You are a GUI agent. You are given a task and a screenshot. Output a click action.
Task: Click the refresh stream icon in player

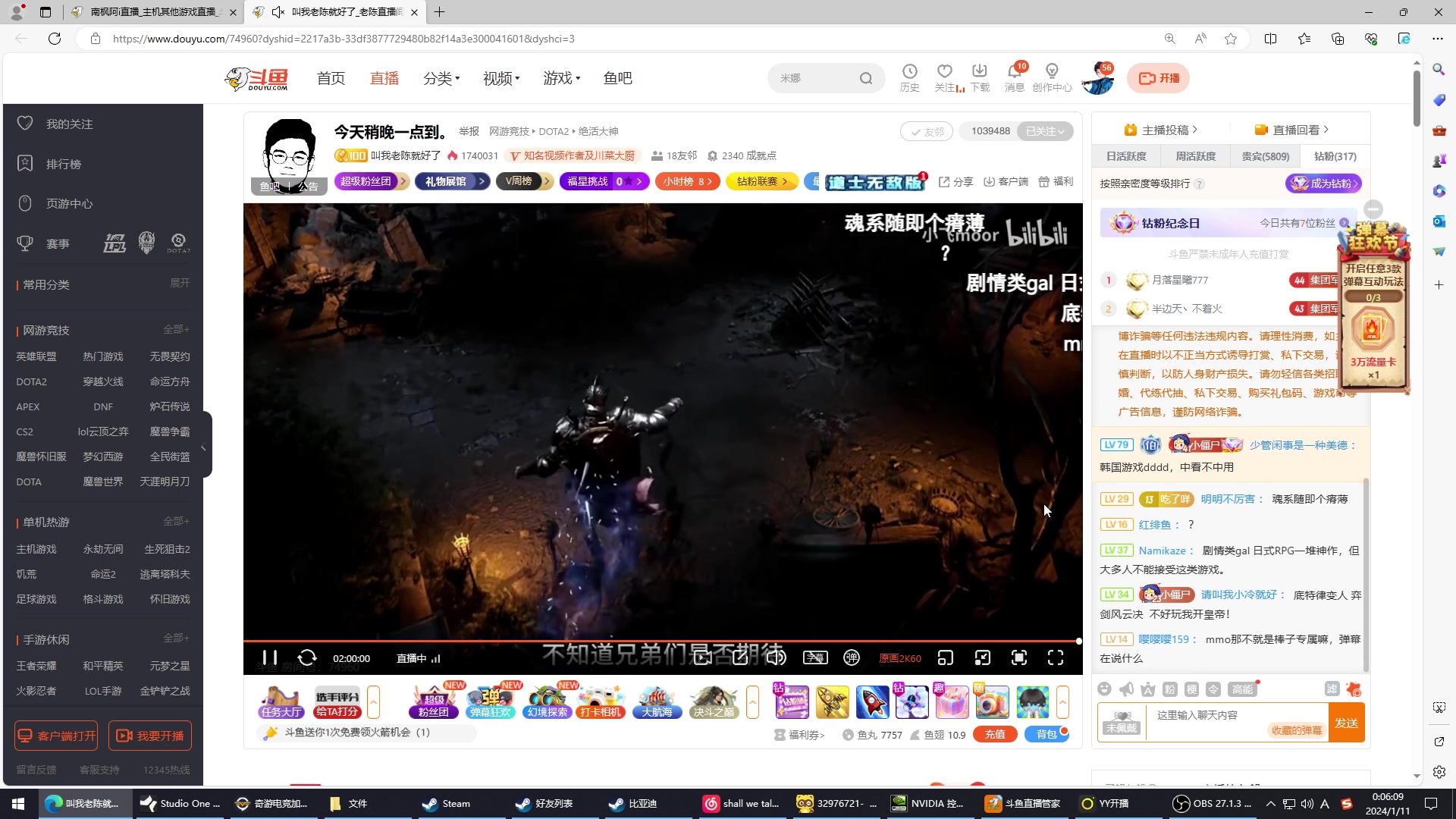click(x=306, y=657)
